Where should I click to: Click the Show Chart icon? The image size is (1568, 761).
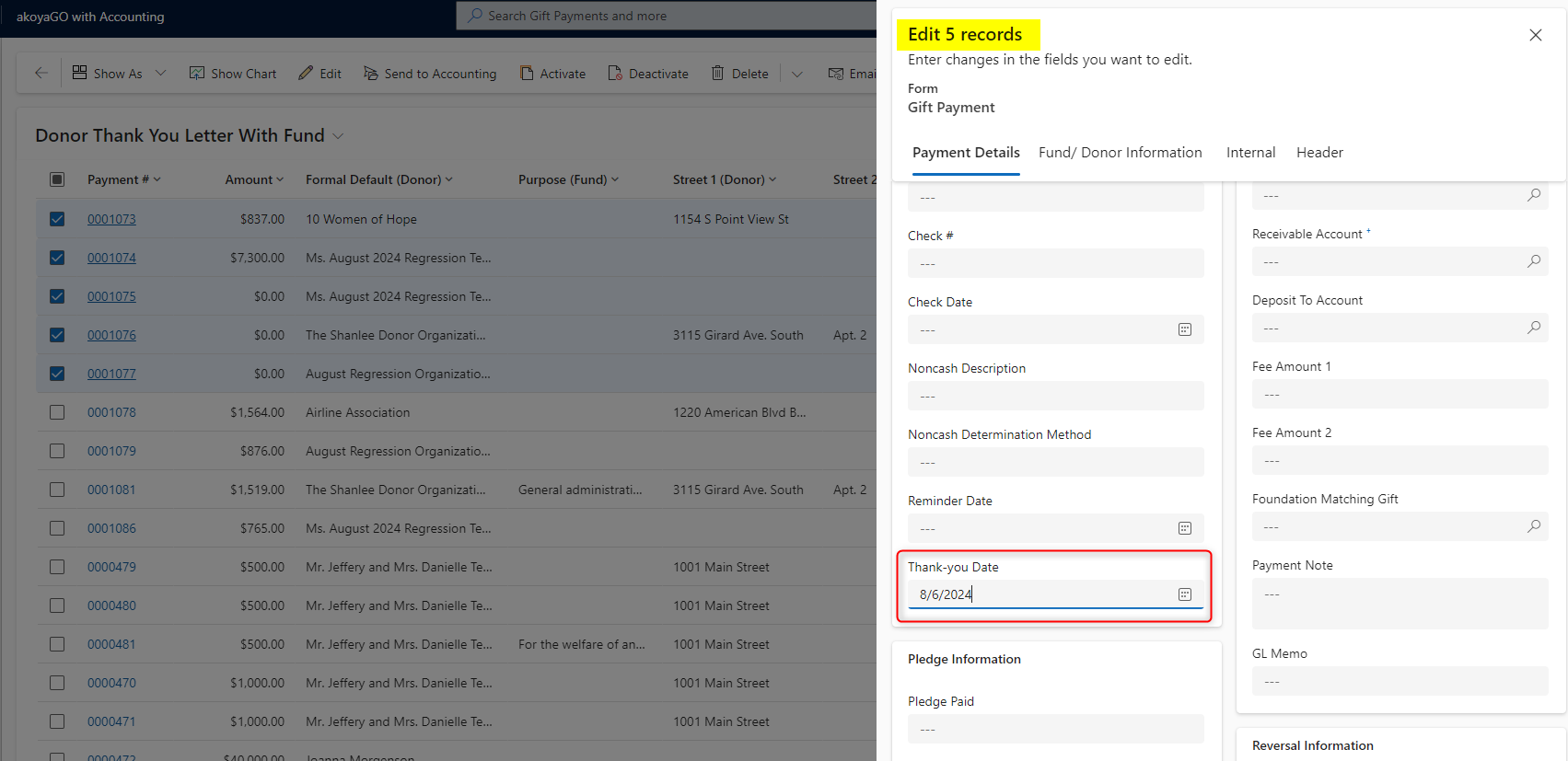pyautogui.click(x=197, y=73)
